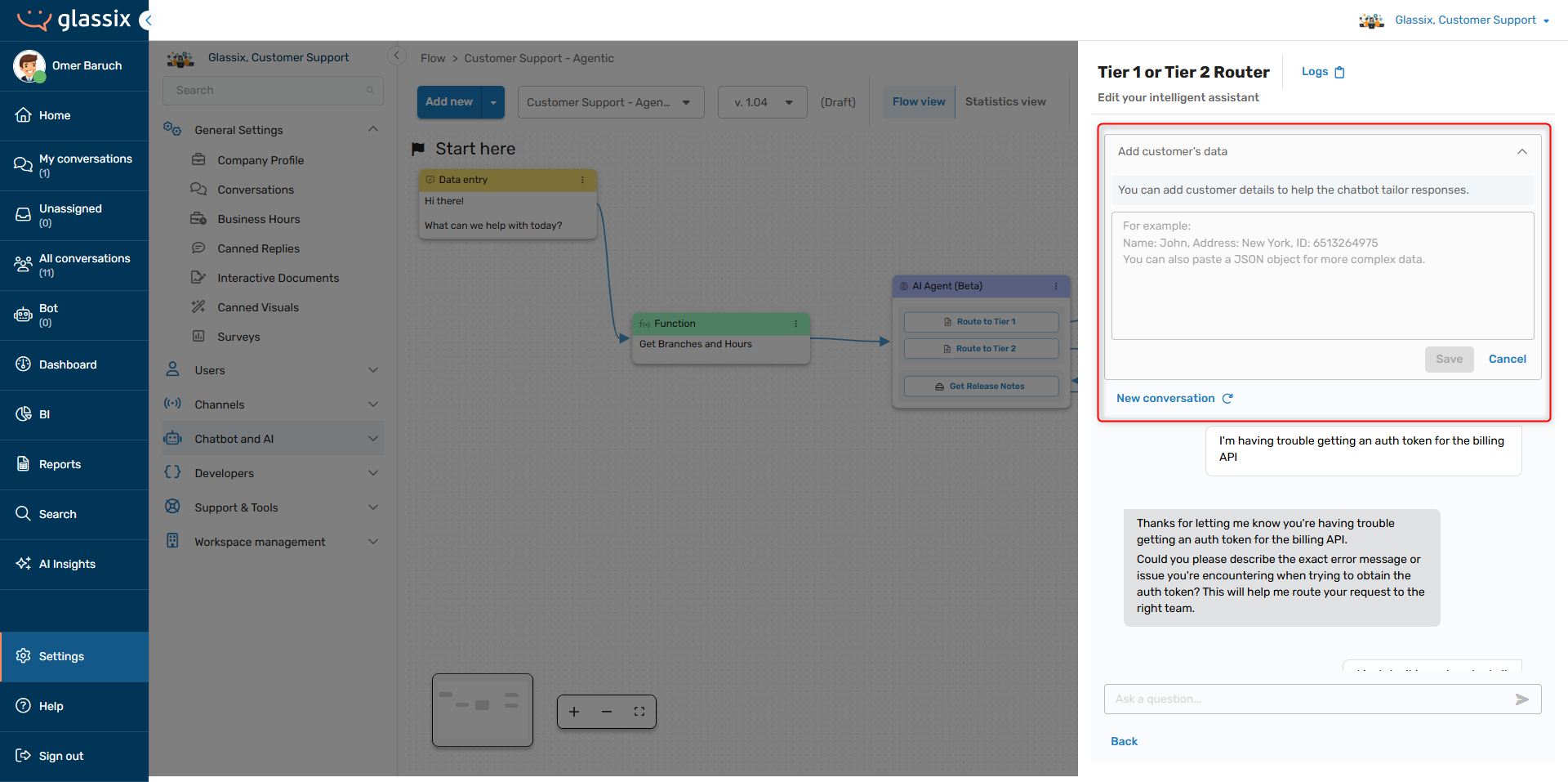The image size is (1568, 782).
Task: Open the Function node options menu
Action: click(795, 324)
